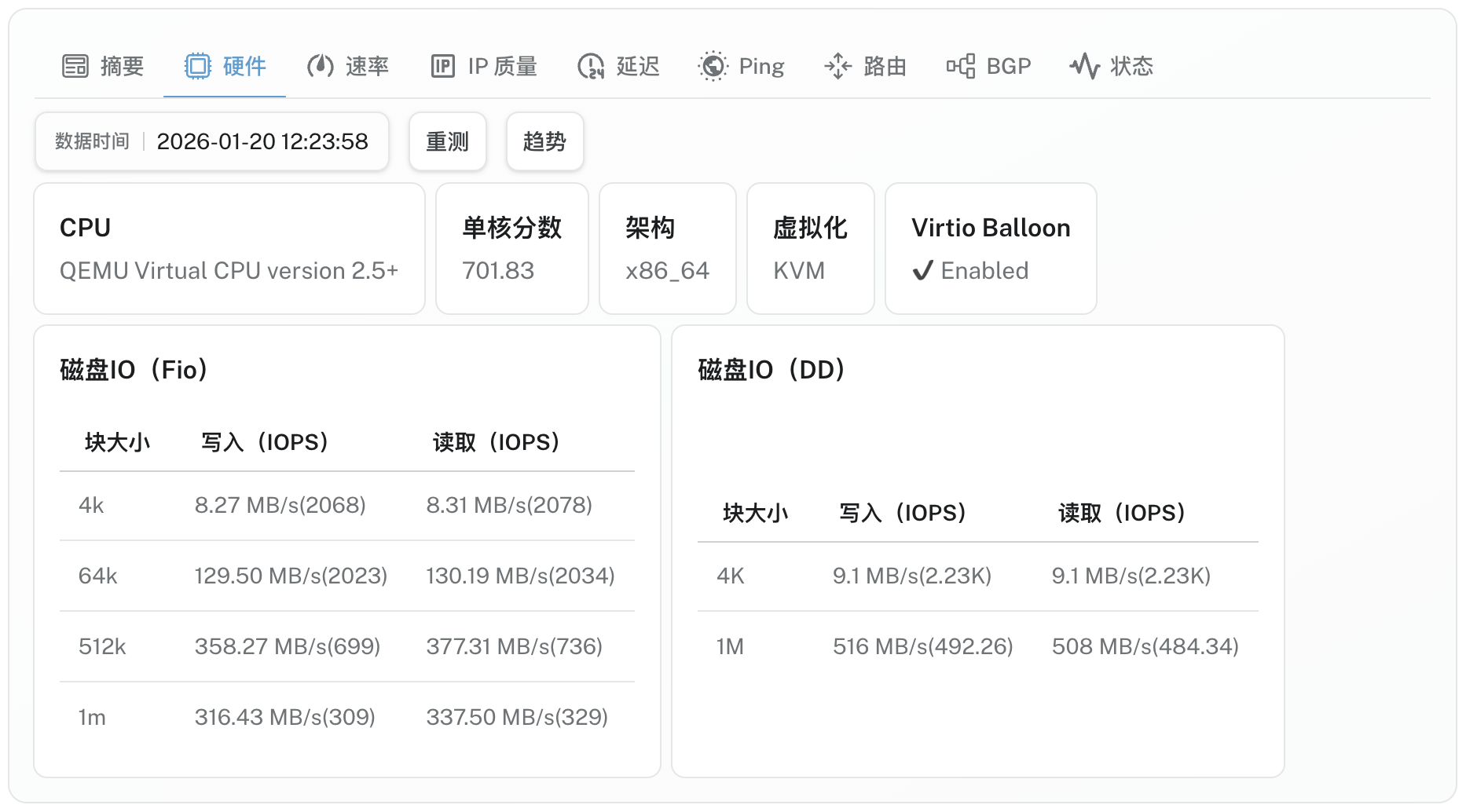Select the 4k row in Fio table
The image size is (1466, 812).
pos(346,505)
